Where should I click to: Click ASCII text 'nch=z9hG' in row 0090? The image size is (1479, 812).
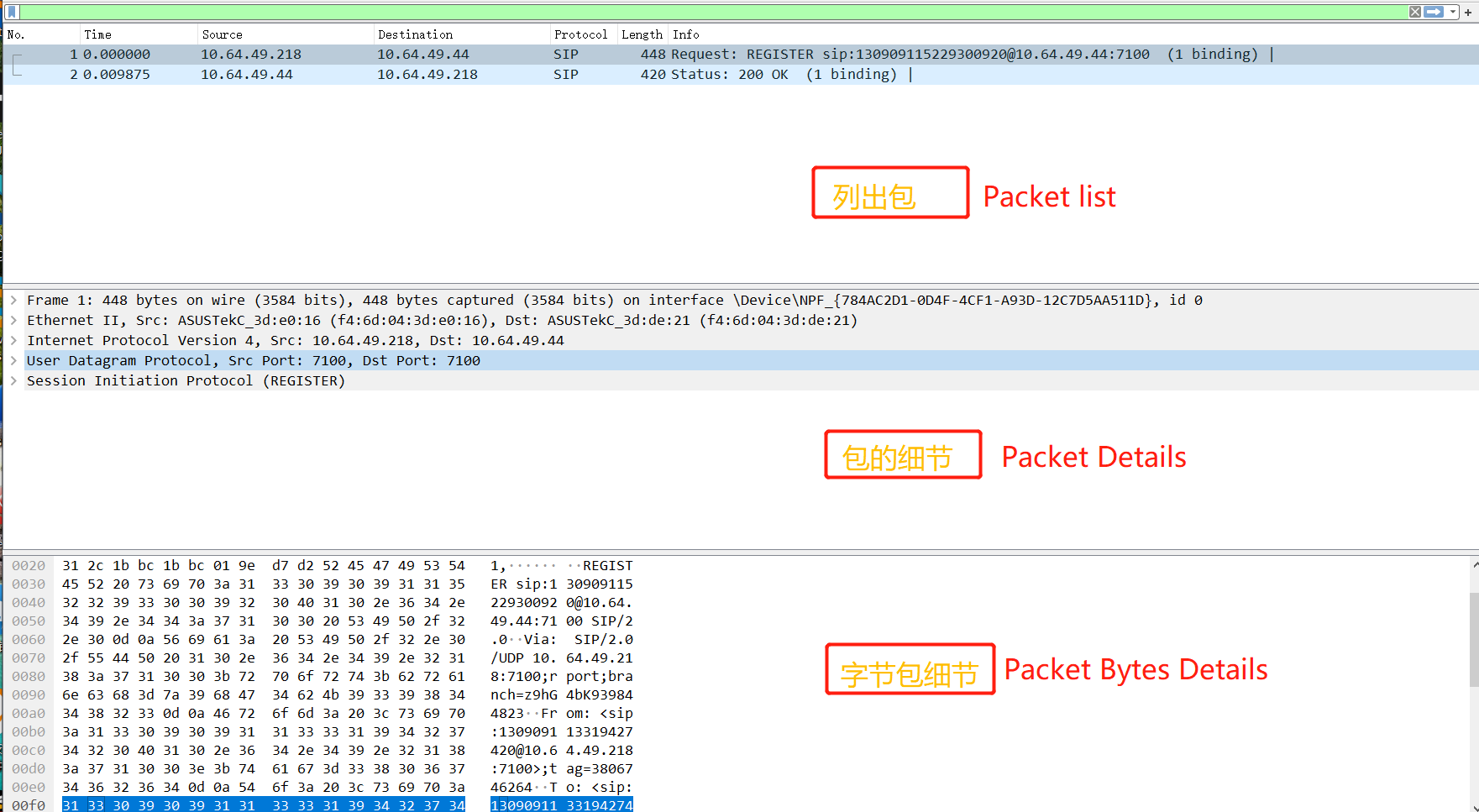coord(524,695)
